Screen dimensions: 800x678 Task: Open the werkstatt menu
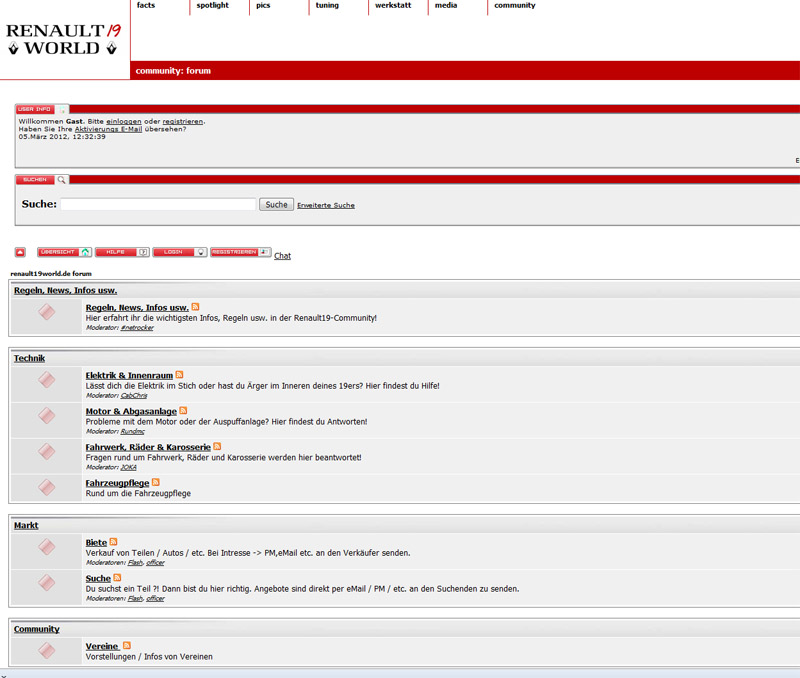[x=393, y=5]
